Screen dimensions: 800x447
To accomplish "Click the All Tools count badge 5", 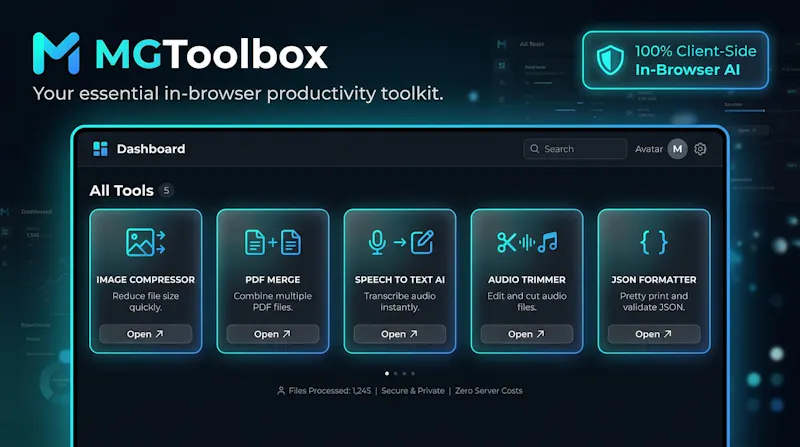I will (x=166, y=190).
